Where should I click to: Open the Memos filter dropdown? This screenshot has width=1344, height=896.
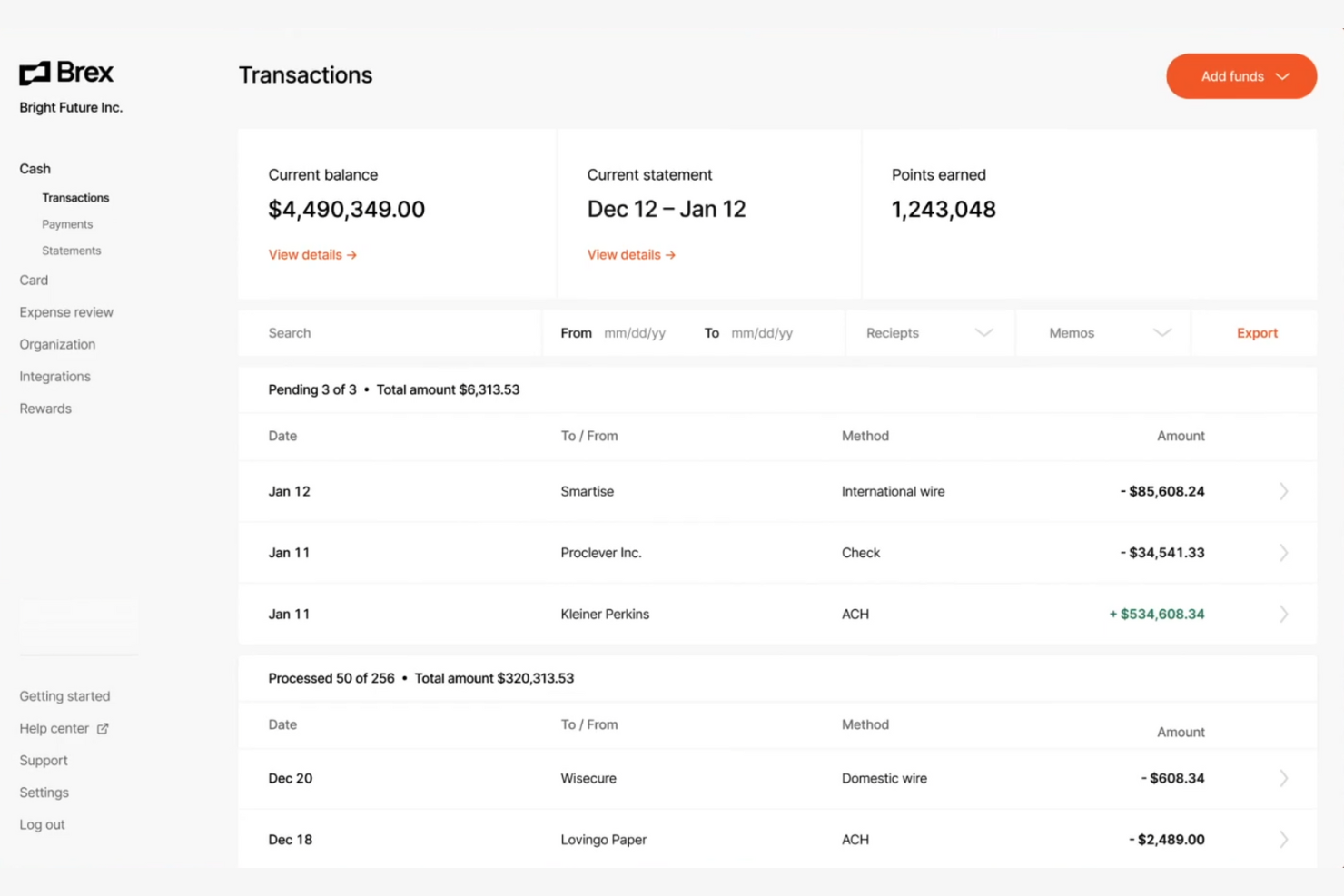(x=1103, y=332)
